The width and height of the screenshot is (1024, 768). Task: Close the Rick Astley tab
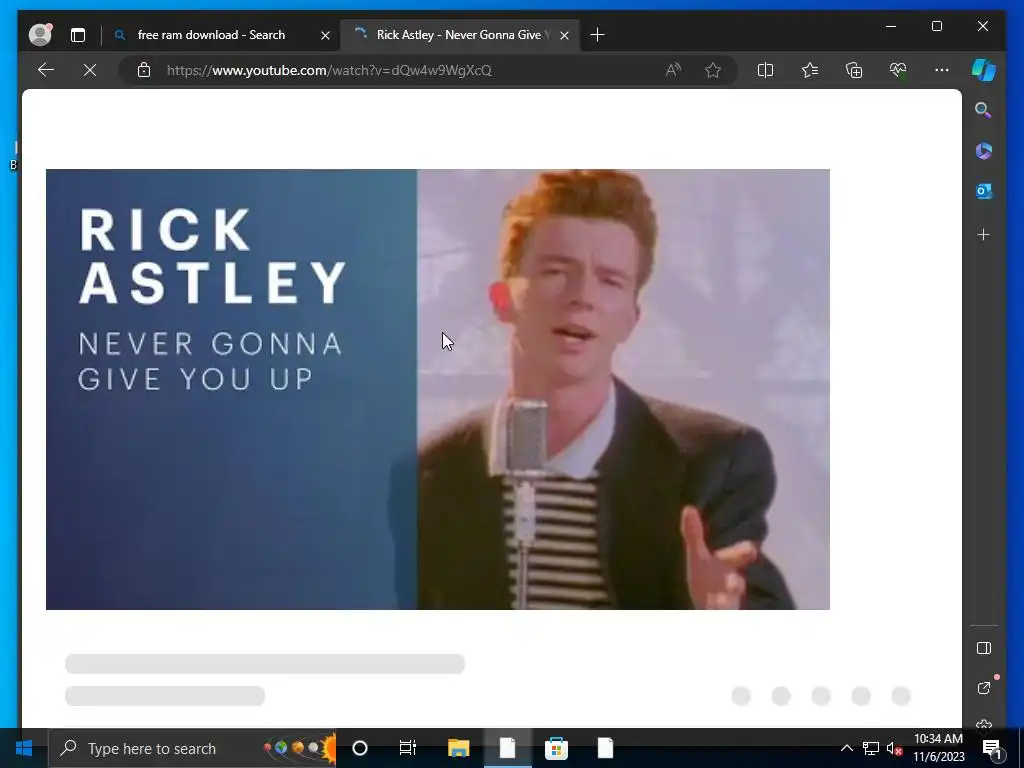point(564,35)
